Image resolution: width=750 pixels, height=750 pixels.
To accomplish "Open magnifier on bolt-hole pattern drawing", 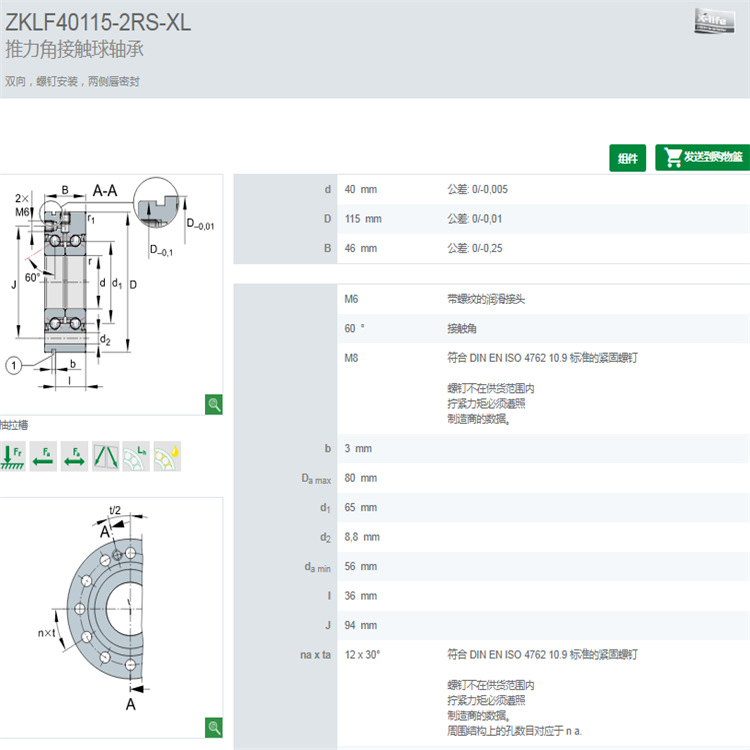I will 214,728.
